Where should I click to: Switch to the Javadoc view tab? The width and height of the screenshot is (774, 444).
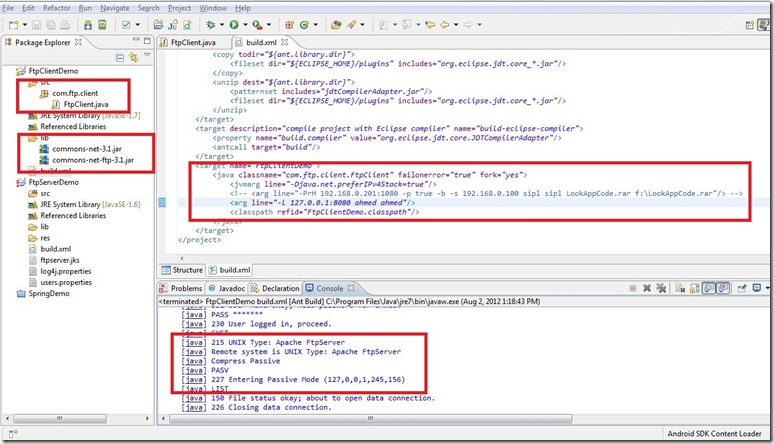[227, 288]
